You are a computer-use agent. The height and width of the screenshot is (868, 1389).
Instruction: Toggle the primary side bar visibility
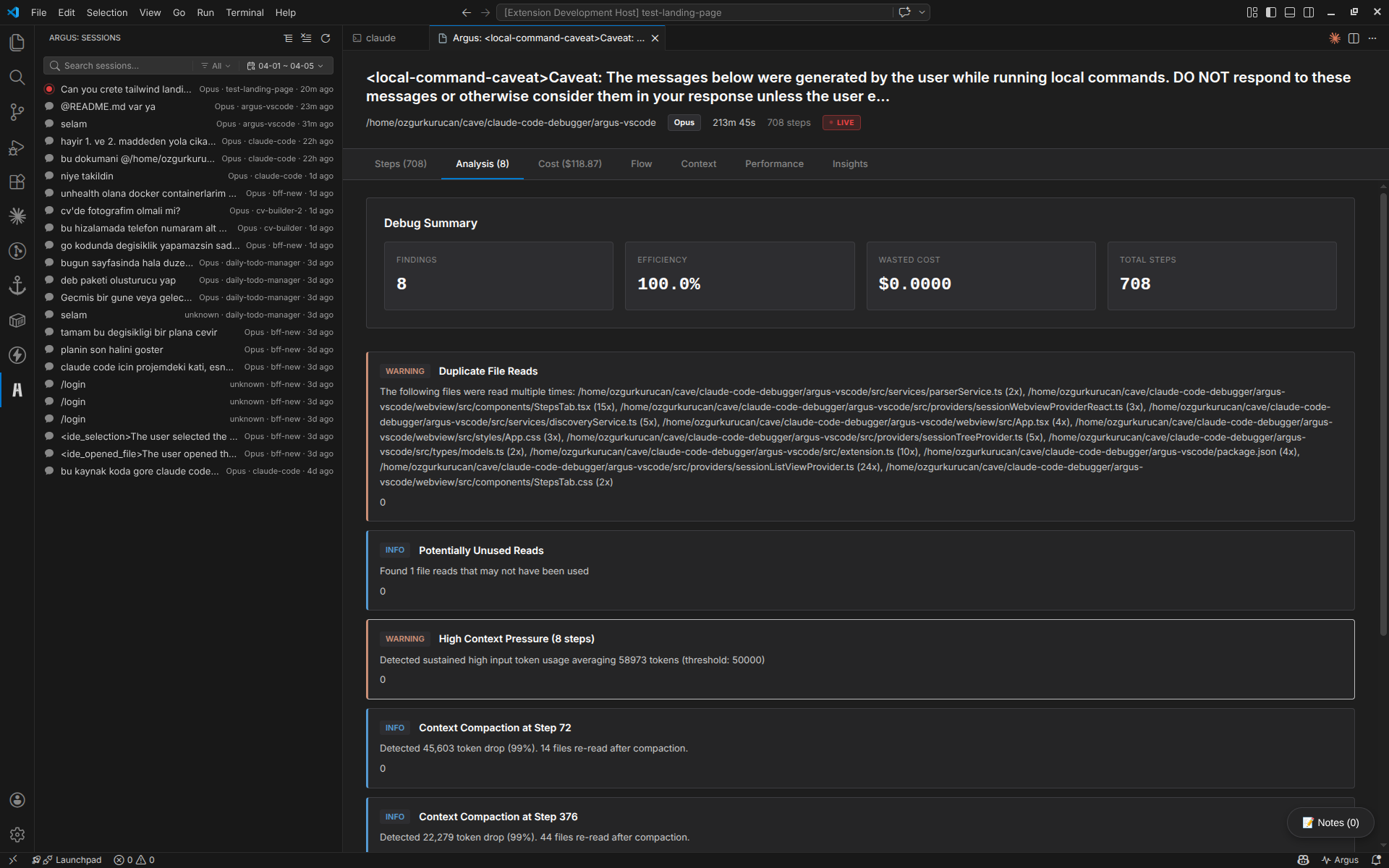(x=1271, y=12)
